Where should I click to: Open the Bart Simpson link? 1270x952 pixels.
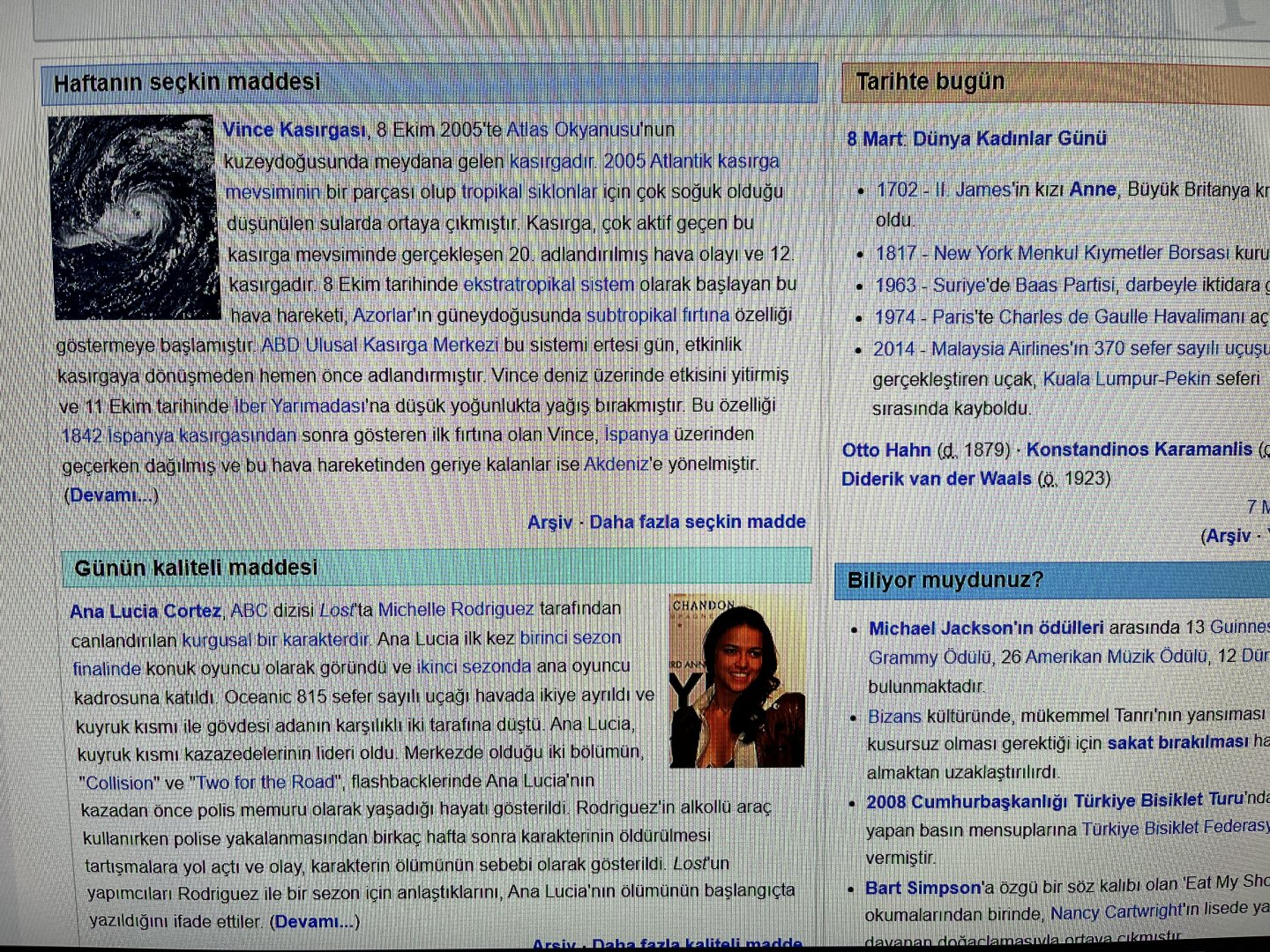pos(923,888)
